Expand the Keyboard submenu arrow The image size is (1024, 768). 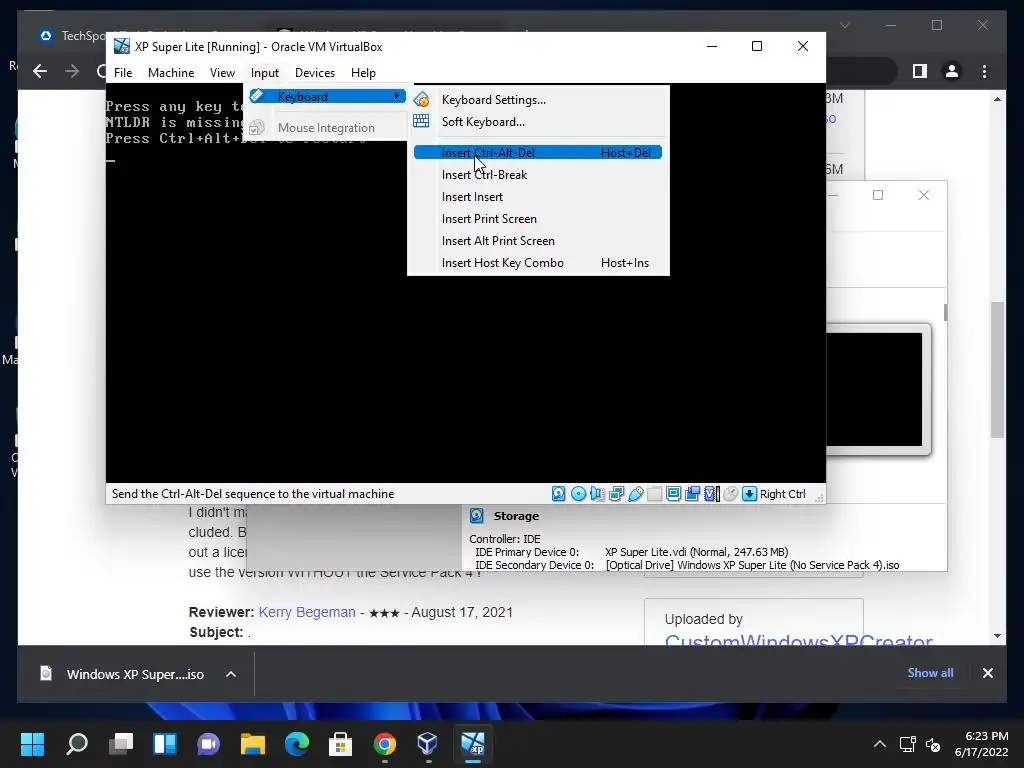(x=396, y=96)
